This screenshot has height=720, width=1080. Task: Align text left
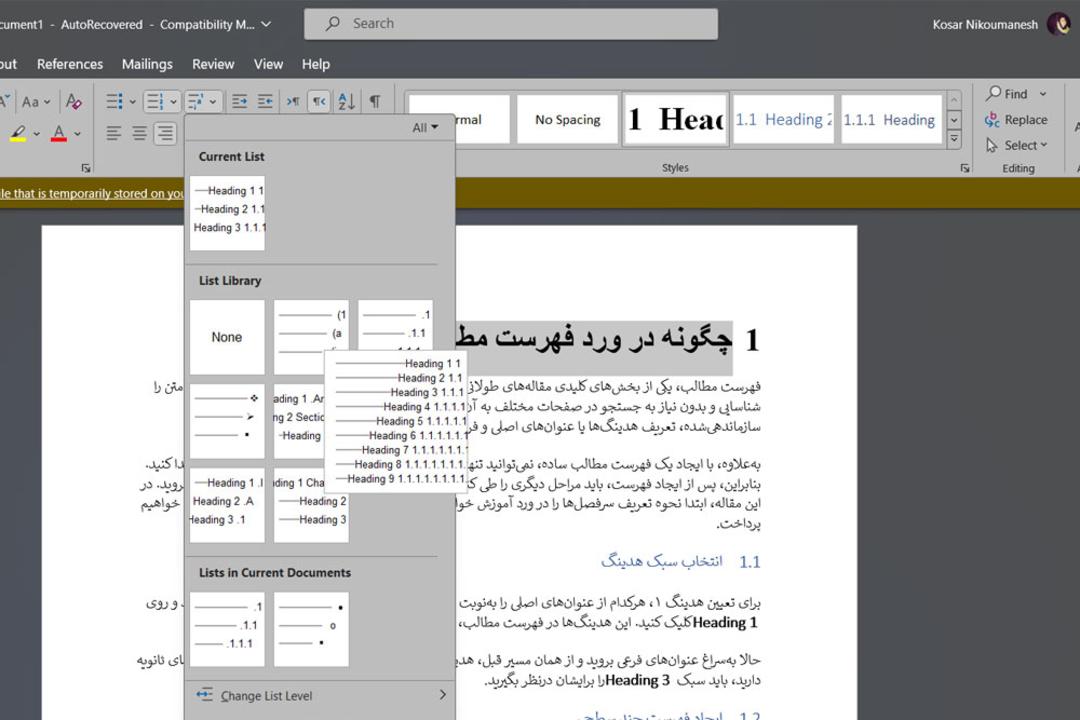coord(114,133)
